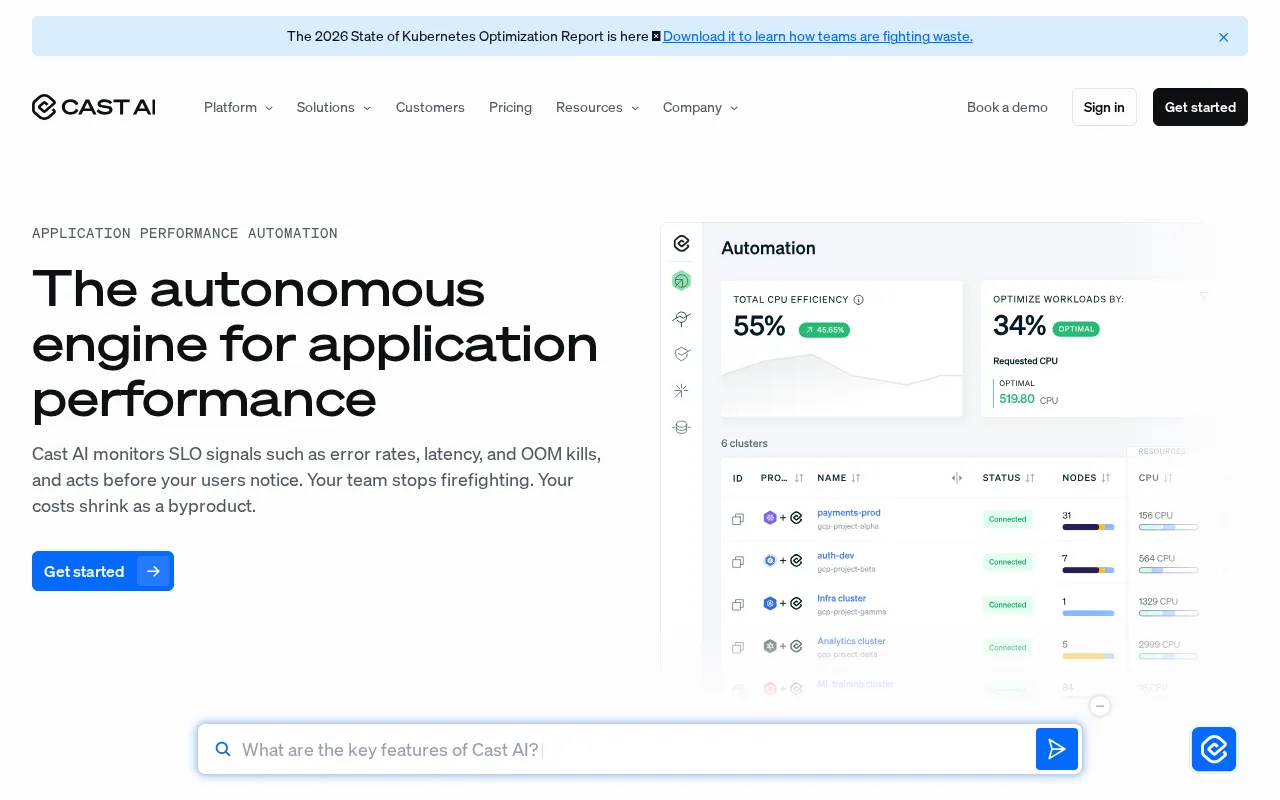
Task: Click the OPTIMAL green badge
Action: 1076,328
